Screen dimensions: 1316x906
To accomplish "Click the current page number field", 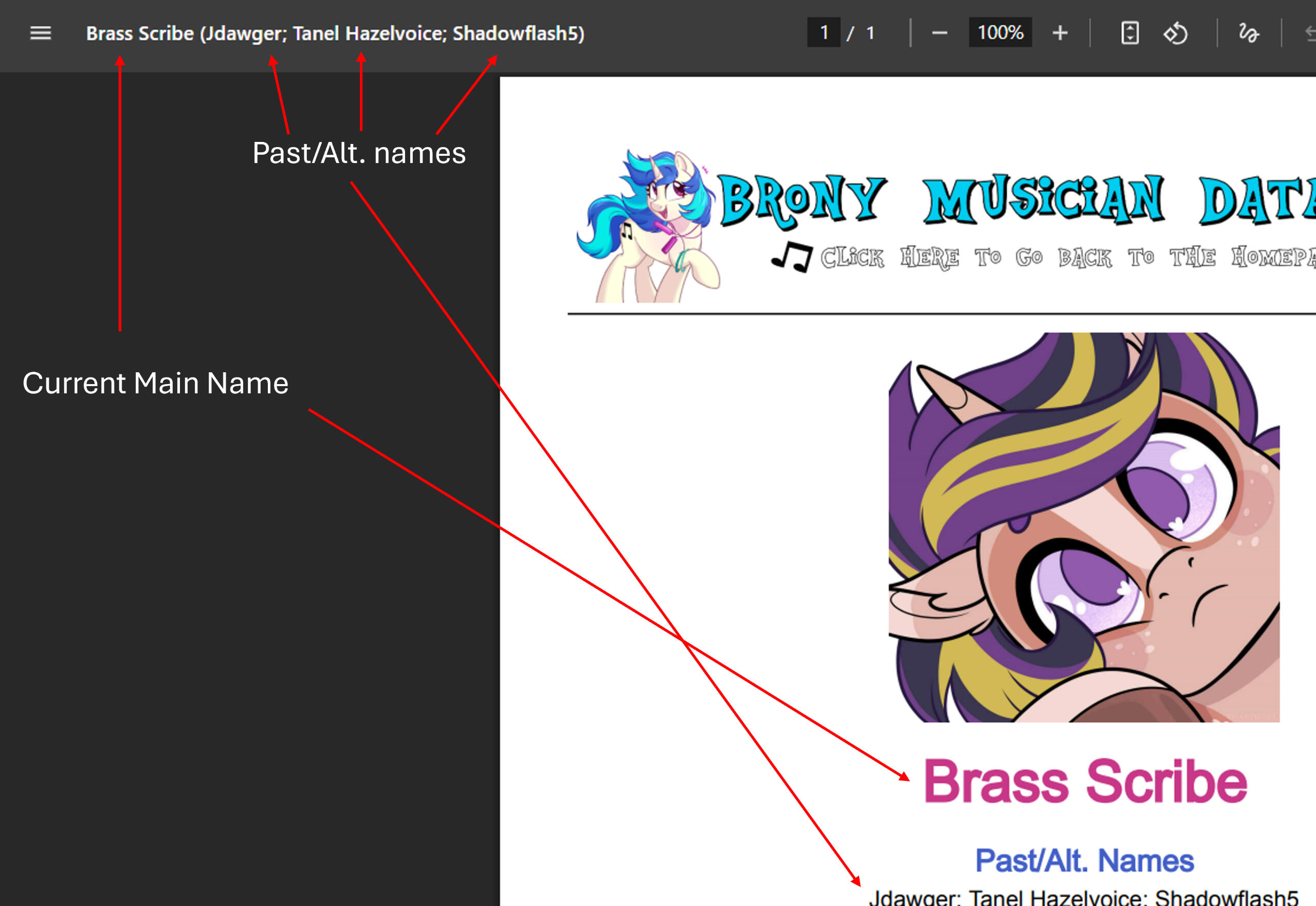I will point(824,33).
